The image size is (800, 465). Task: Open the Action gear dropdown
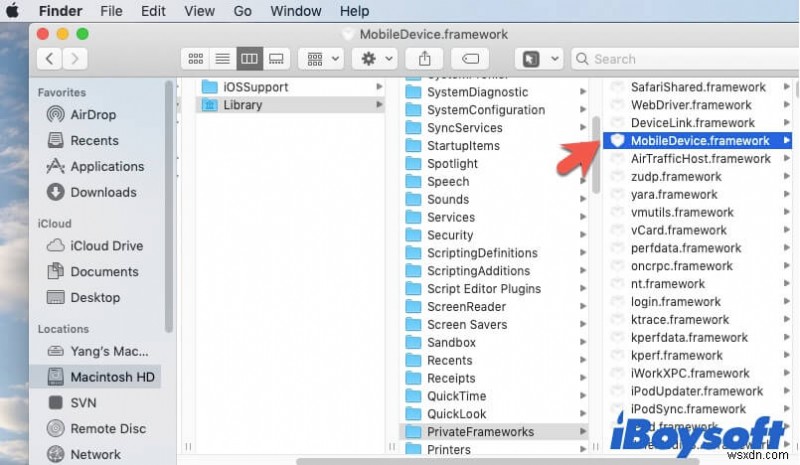tap(376, 59)
